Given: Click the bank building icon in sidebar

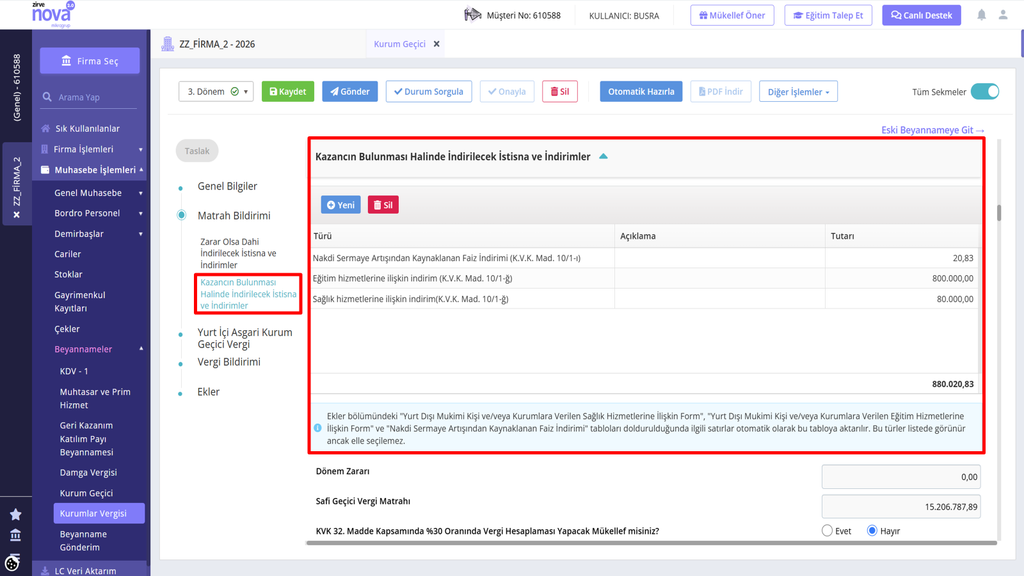Looking at the screenshot, I should tap(16, 536).
